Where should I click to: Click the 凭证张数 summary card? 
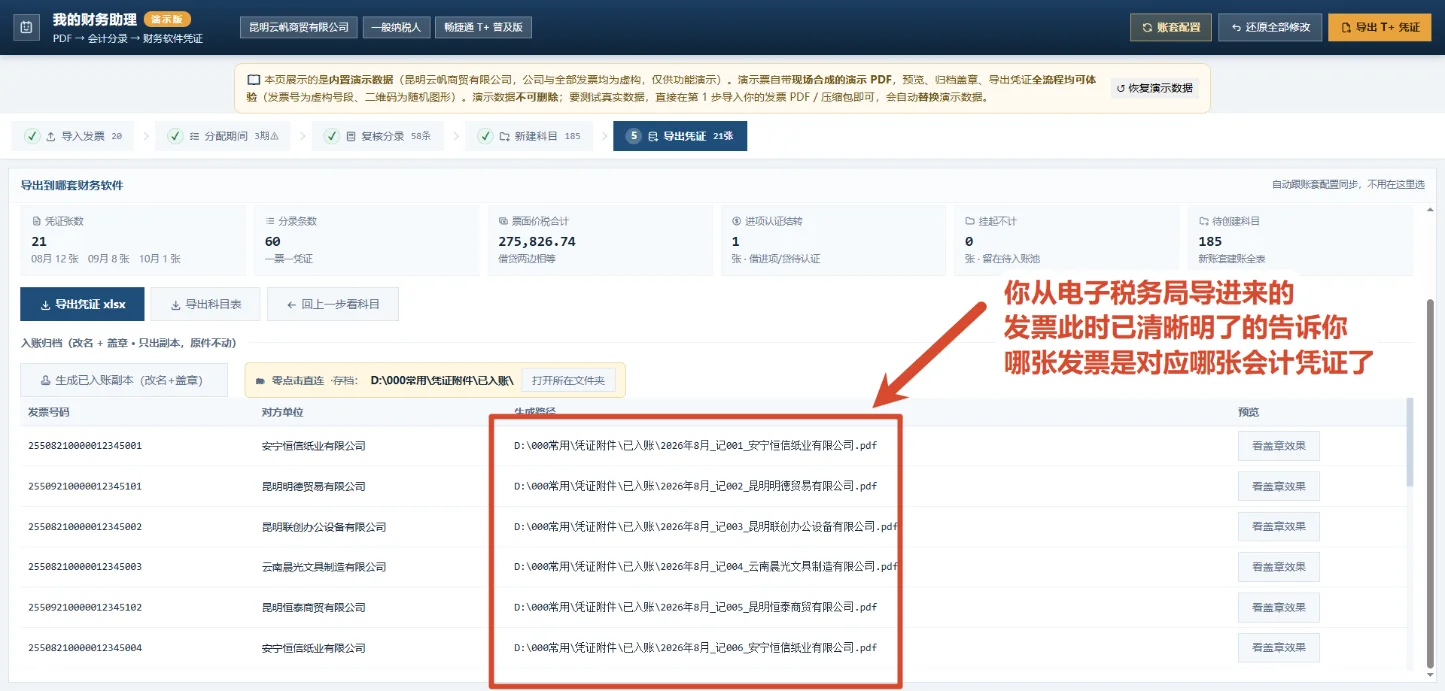[133, 240]
